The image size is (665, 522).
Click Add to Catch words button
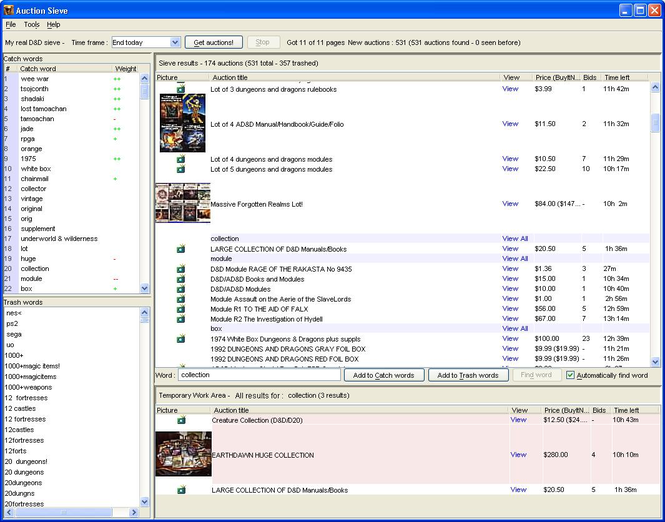(384, 375)
